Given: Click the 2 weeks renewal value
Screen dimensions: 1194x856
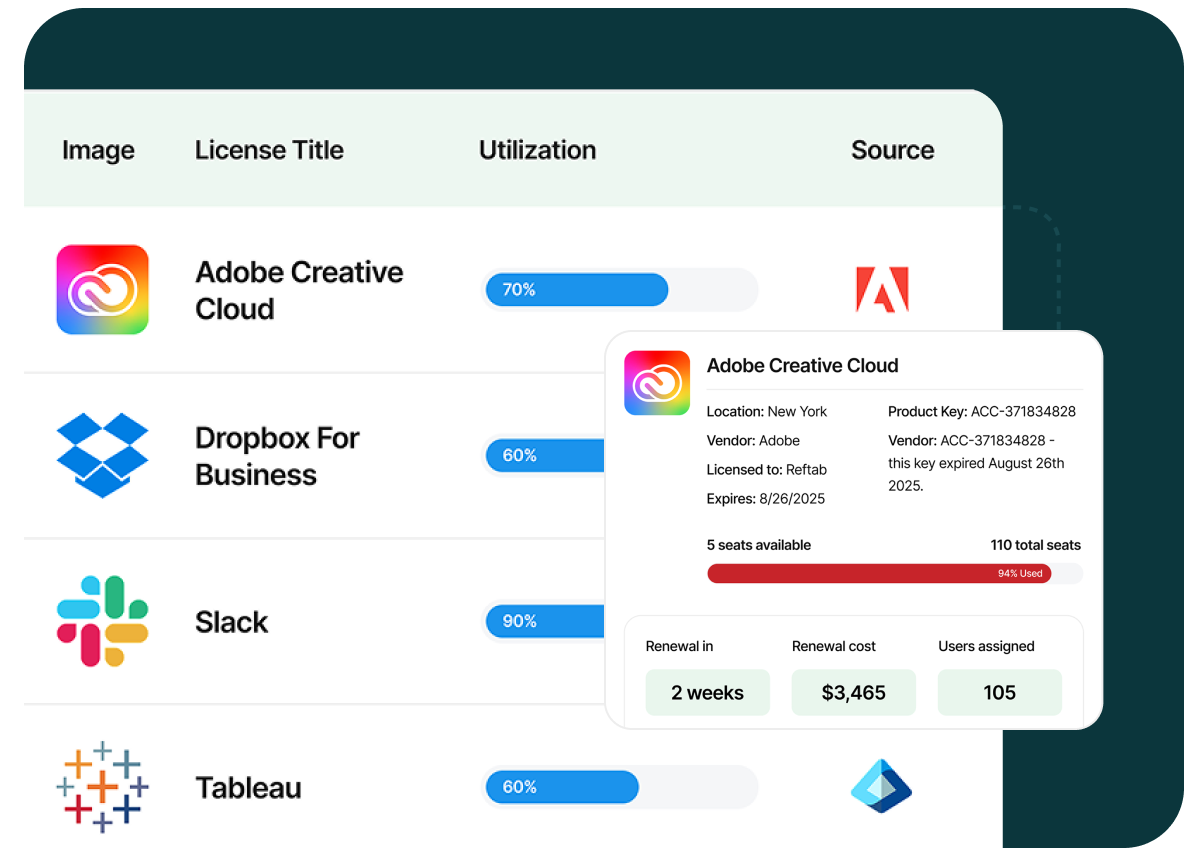Looking at the screenshot, I should [x=707, y=692].
